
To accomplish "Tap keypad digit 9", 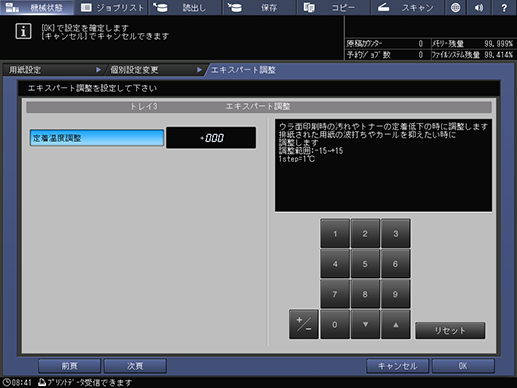I will pos(395,294).
